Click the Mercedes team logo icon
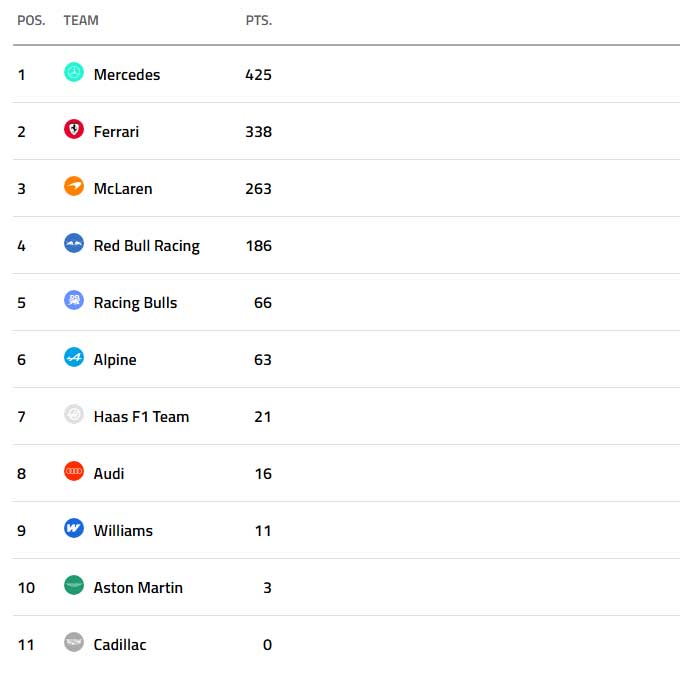 pos(74,72)
